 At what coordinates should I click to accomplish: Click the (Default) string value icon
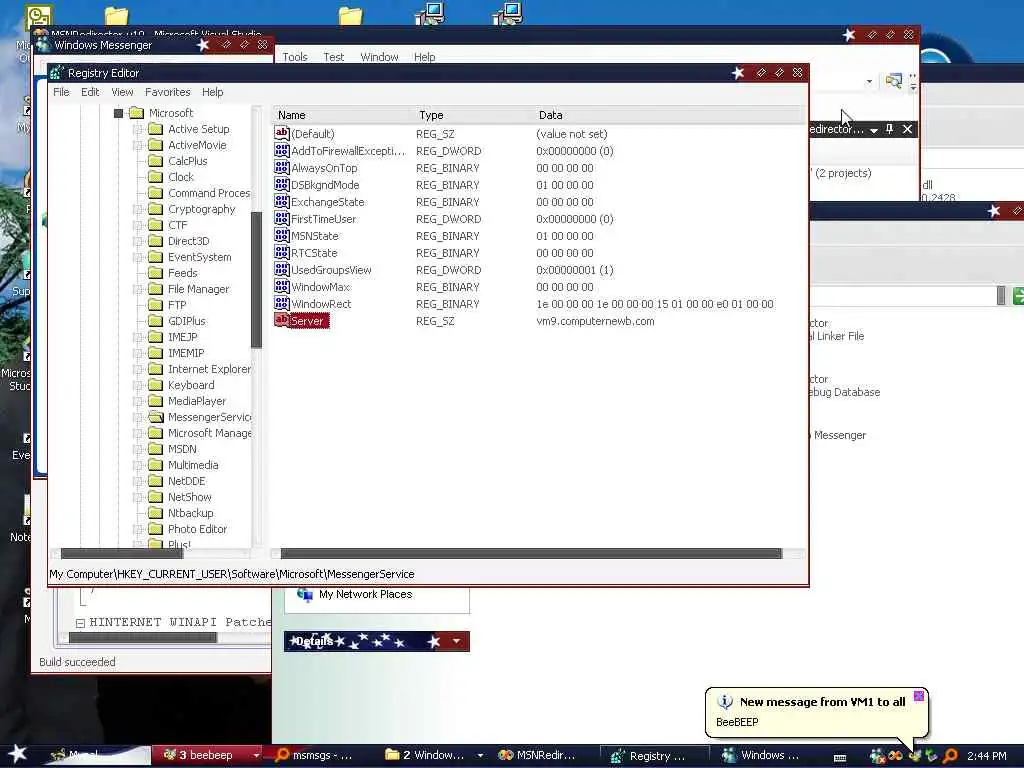click(281, 133)
